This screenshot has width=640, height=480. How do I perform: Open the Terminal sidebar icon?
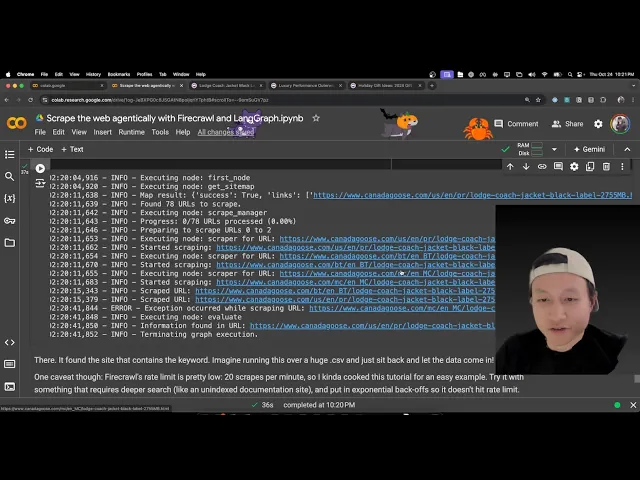10,387
